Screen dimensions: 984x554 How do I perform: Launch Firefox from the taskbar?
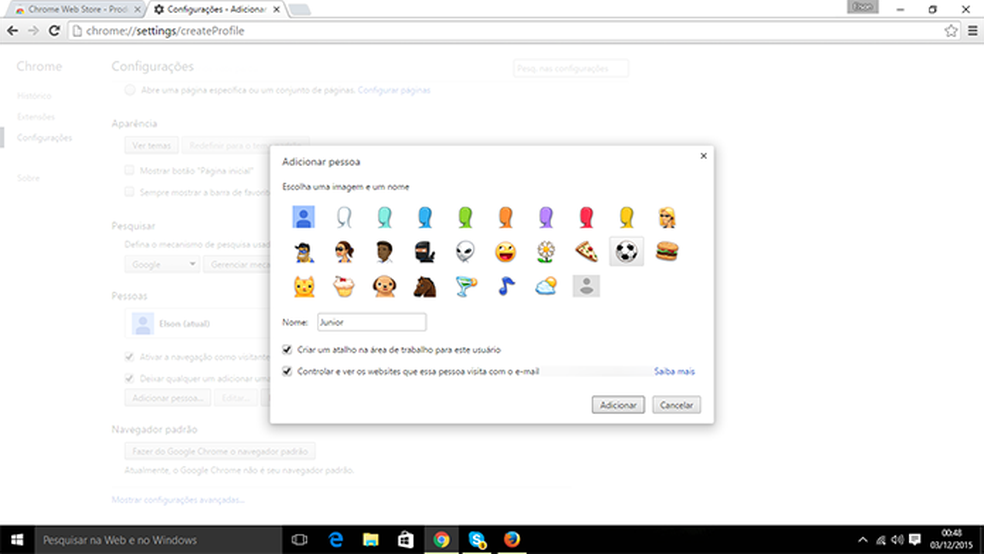(512, 540)
